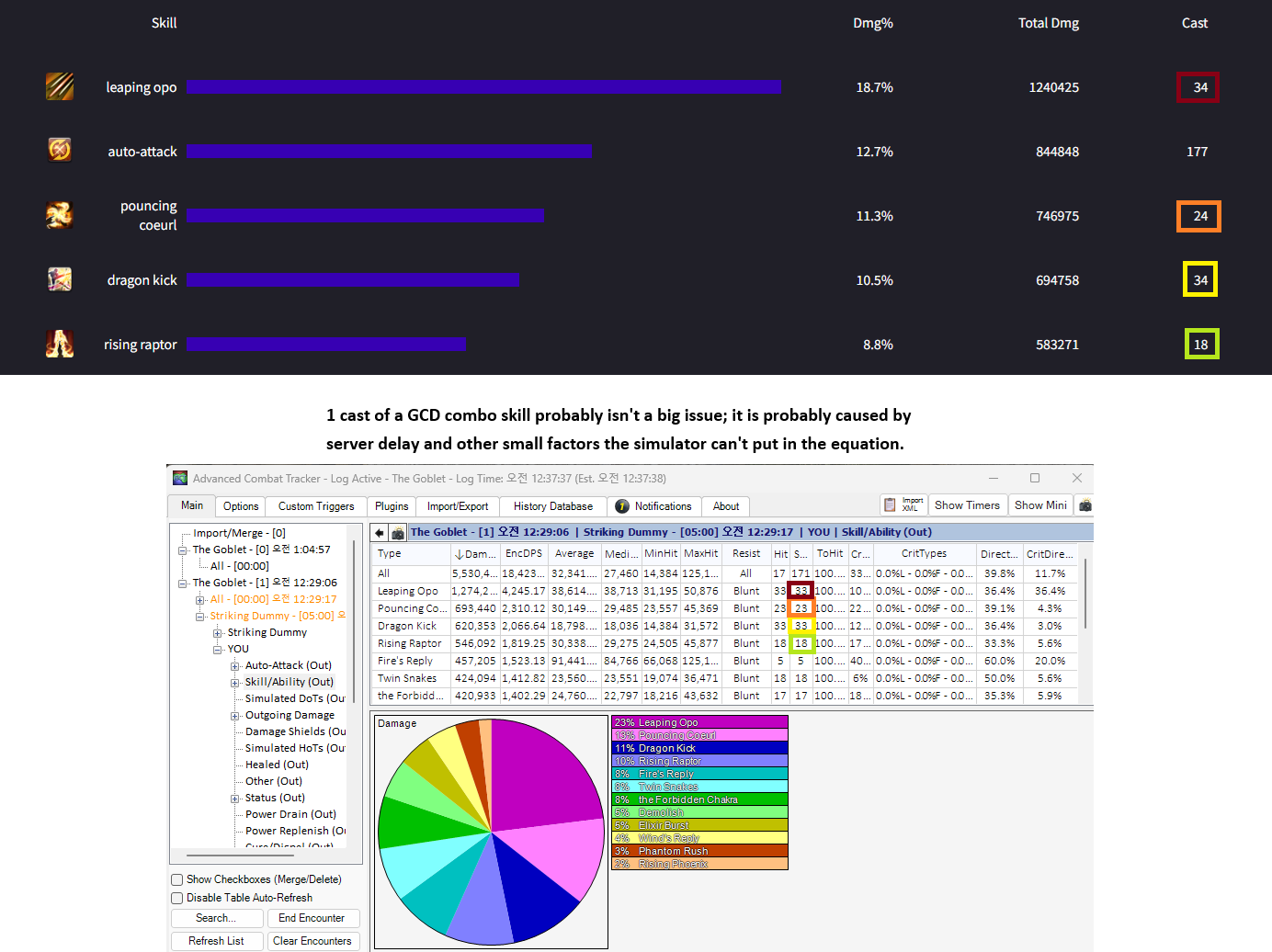The width and height of the screenshot is (1272, 952).
Task: Select Power Drain (Out) in the tree
Action: (290, 814)
